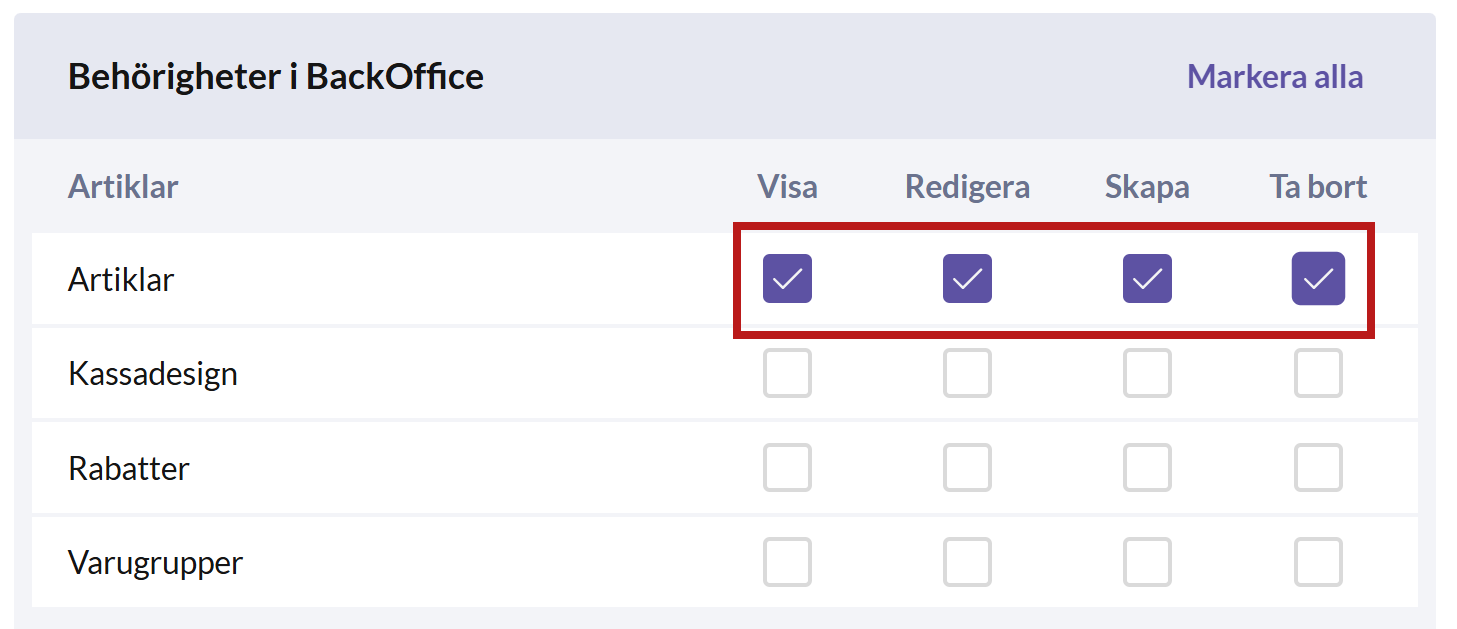The image size is (1457, 629).
Task: Tick Skapa box for Varugrupper
Action: point(1147,562)
